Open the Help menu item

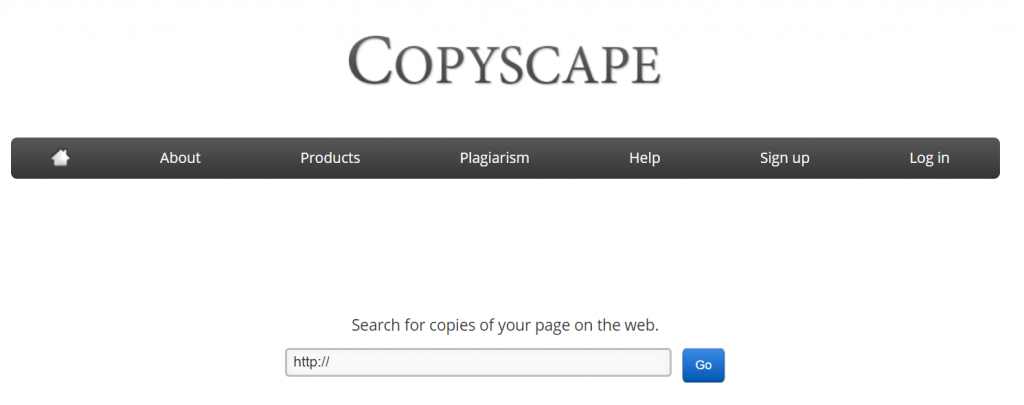[x=645, y=158]
